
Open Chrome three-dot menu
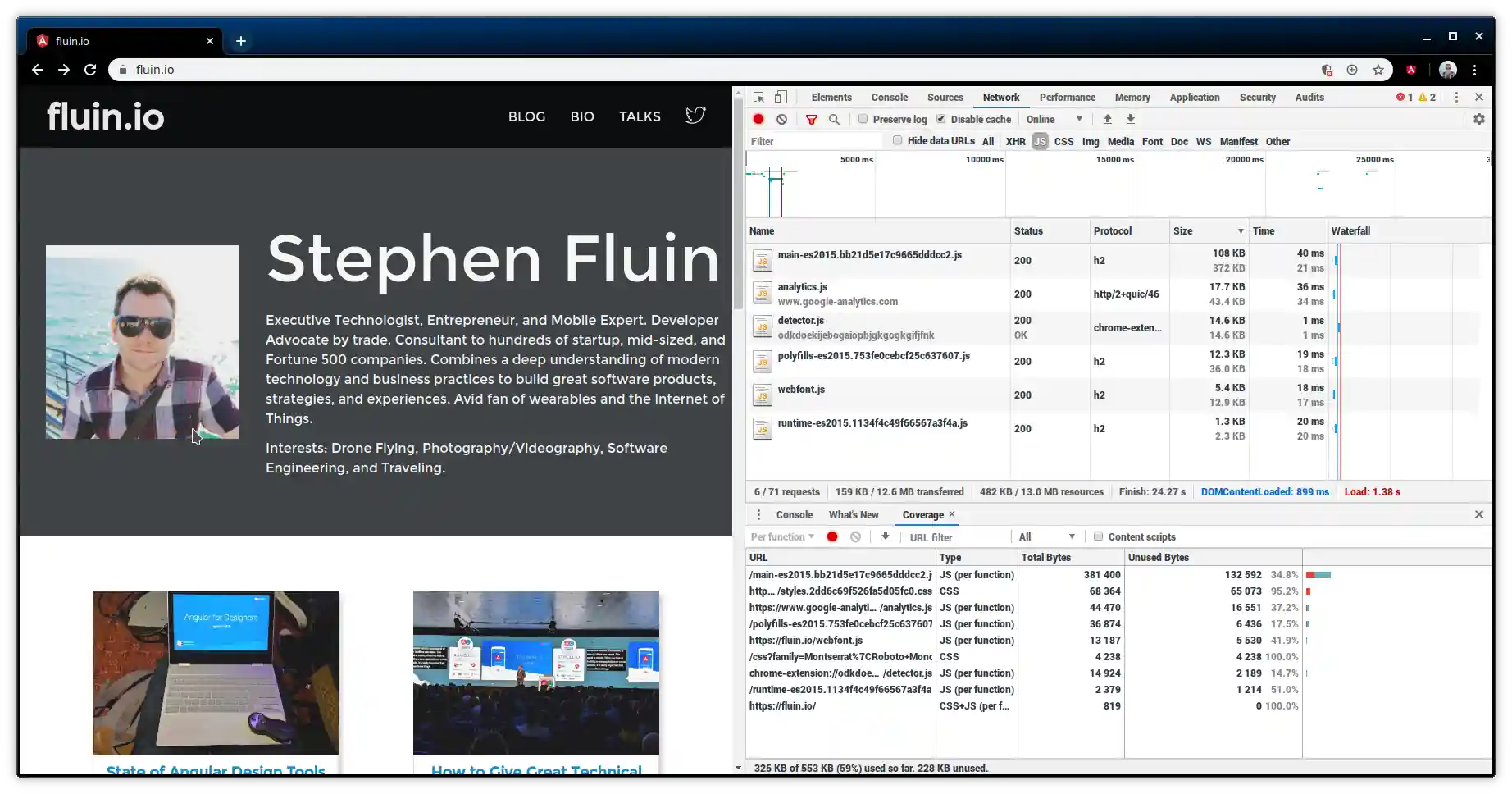[1474, 70]
